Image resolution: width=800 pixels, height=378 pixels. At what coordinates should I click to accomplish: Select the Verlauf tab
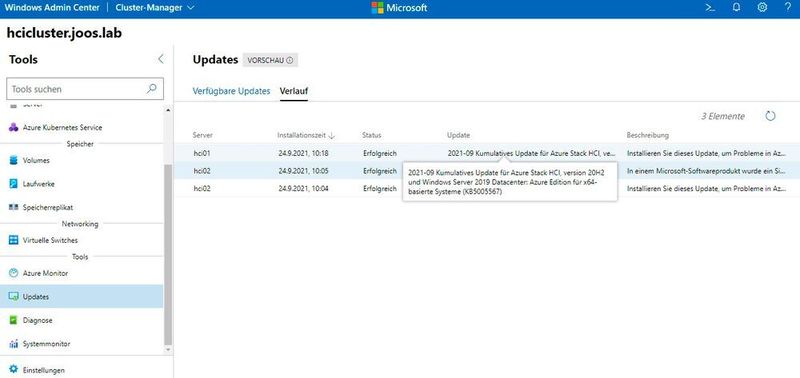(294, 91)
